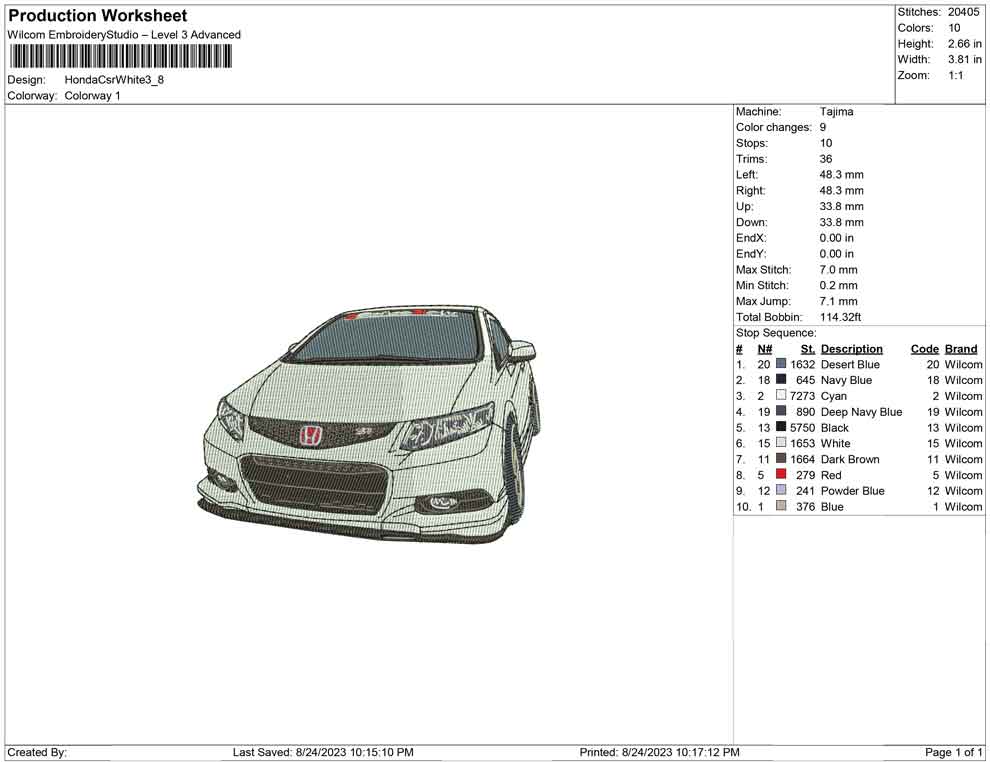Click the Red color swatch

pos(781,474)
